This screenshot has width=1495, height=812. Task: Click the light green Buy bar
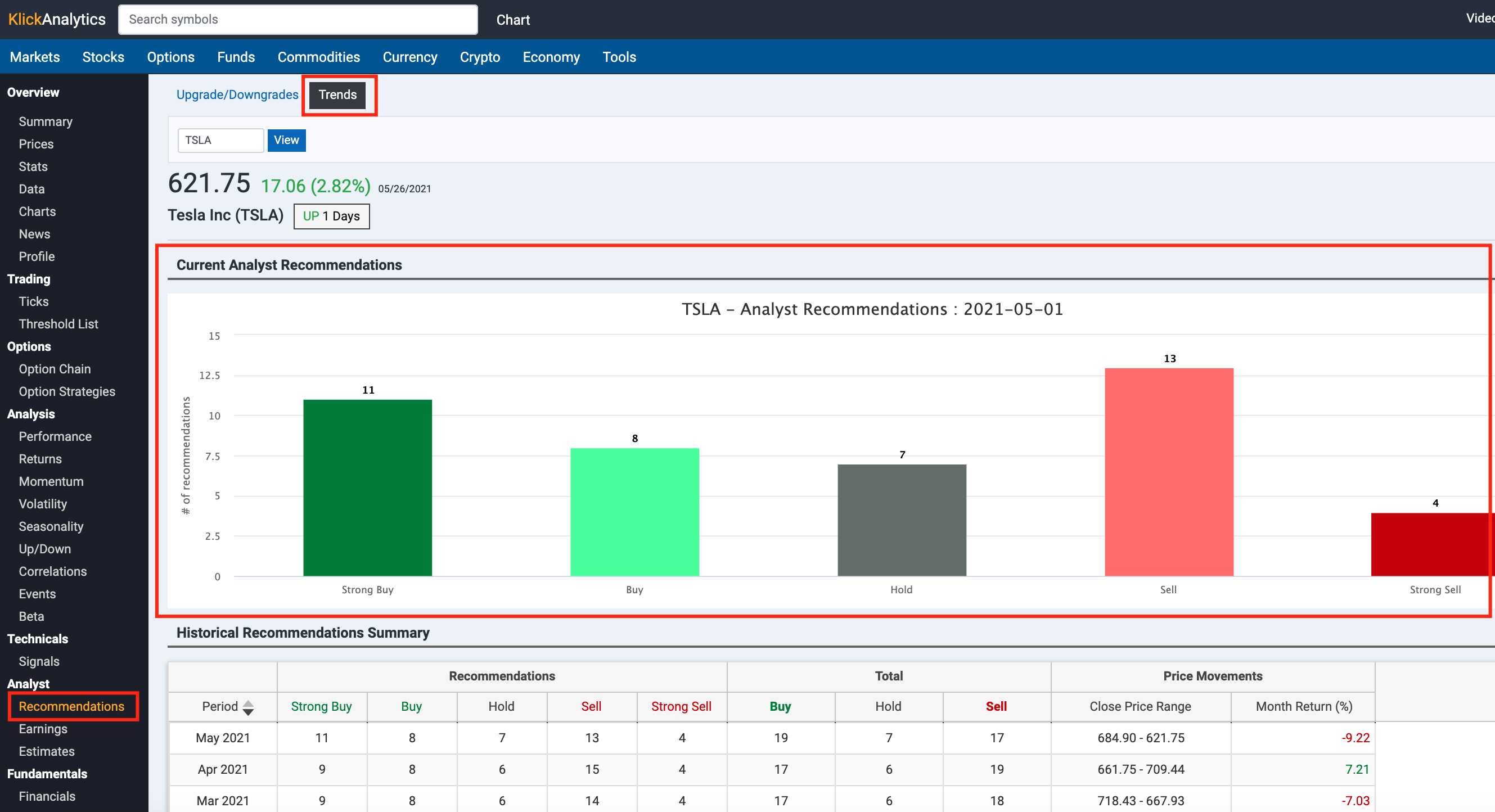point(634,512)
